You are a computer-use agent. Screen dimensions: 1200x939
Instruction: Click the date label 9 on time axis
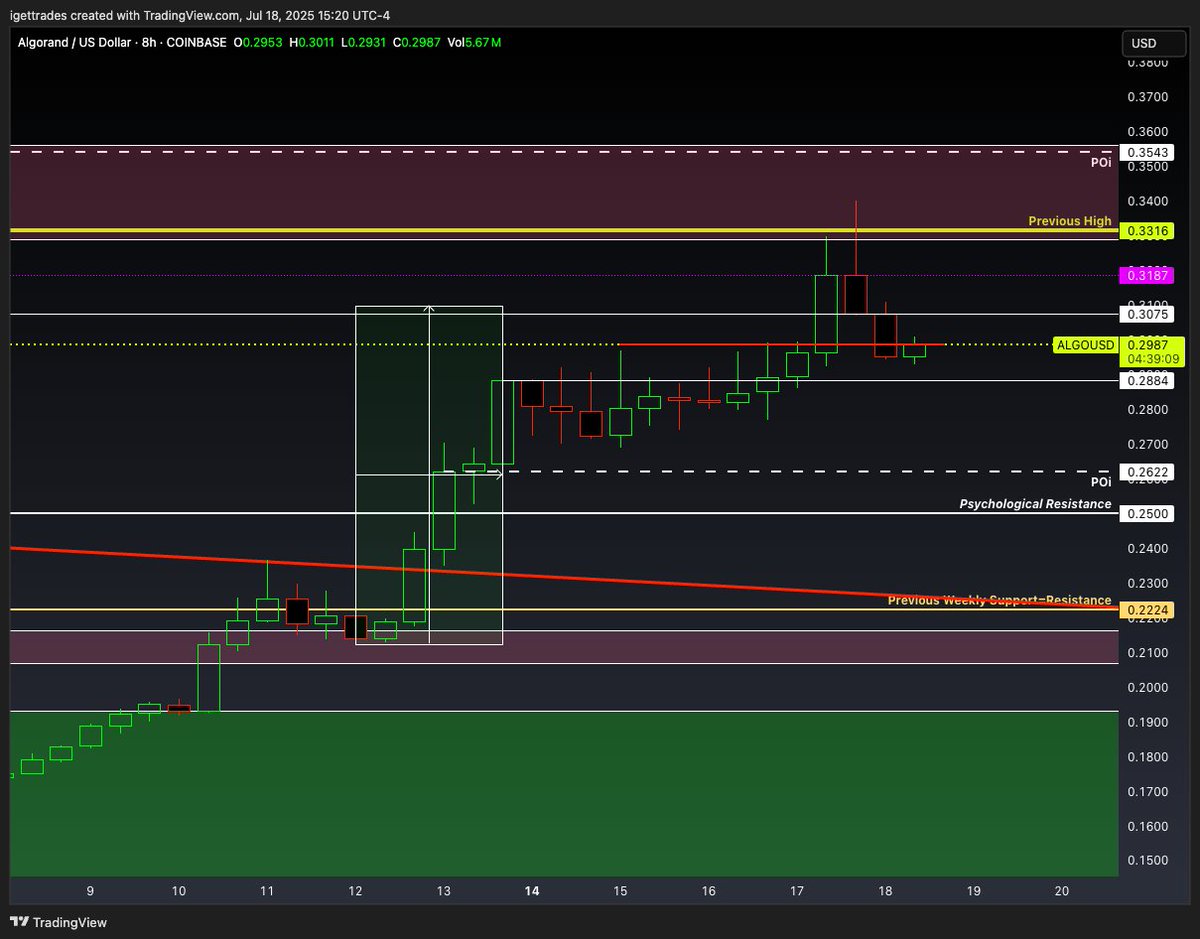point(90,891)
